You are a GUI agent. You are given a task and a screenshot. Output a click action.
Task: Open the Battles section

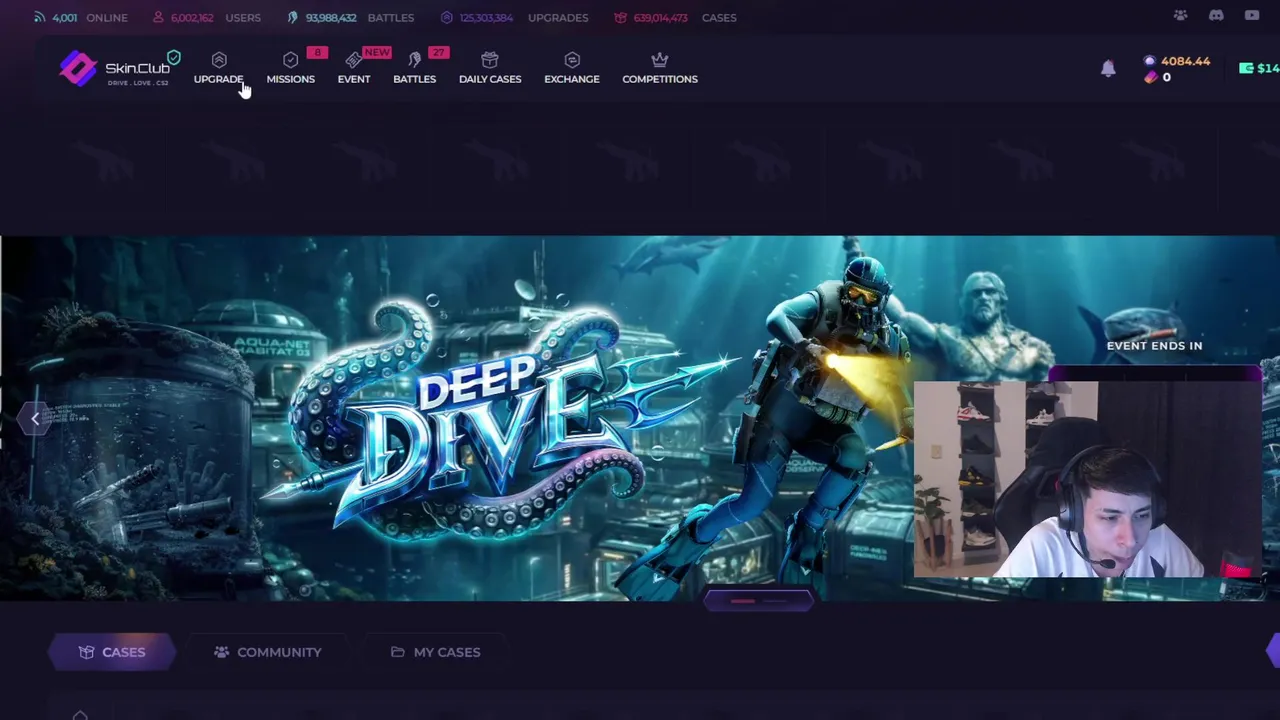coord(414,69)
